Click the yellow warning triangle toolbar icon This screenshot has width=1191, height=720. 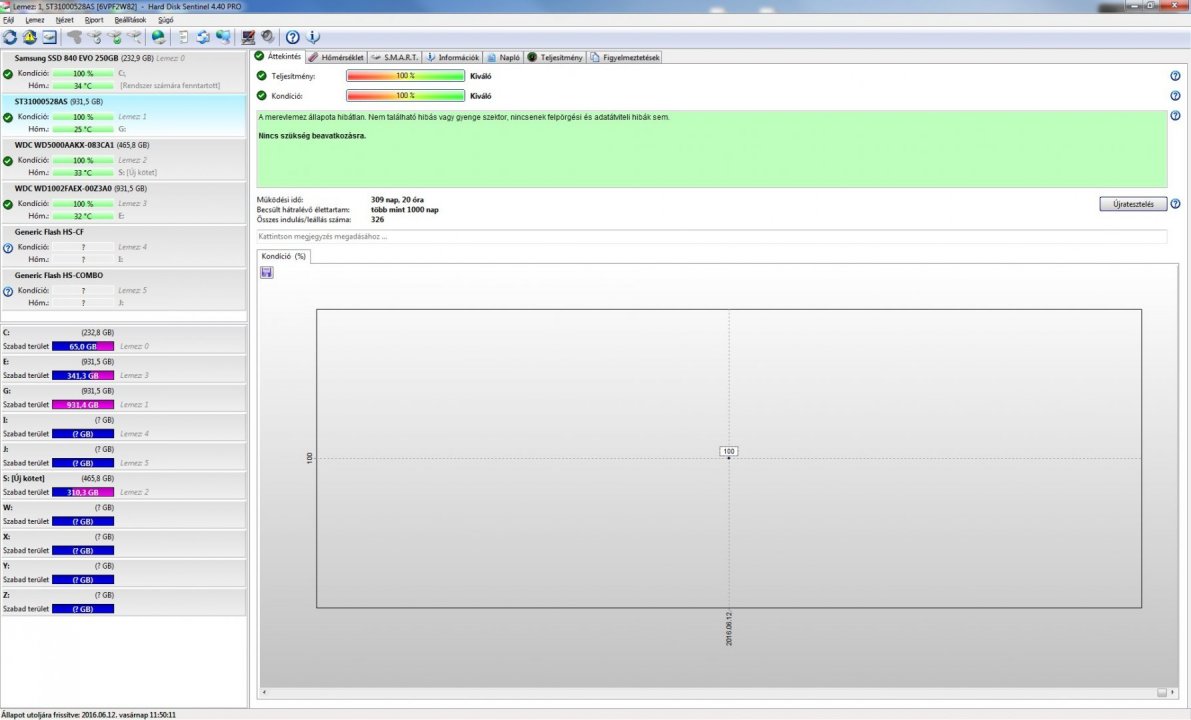point(30,36)
